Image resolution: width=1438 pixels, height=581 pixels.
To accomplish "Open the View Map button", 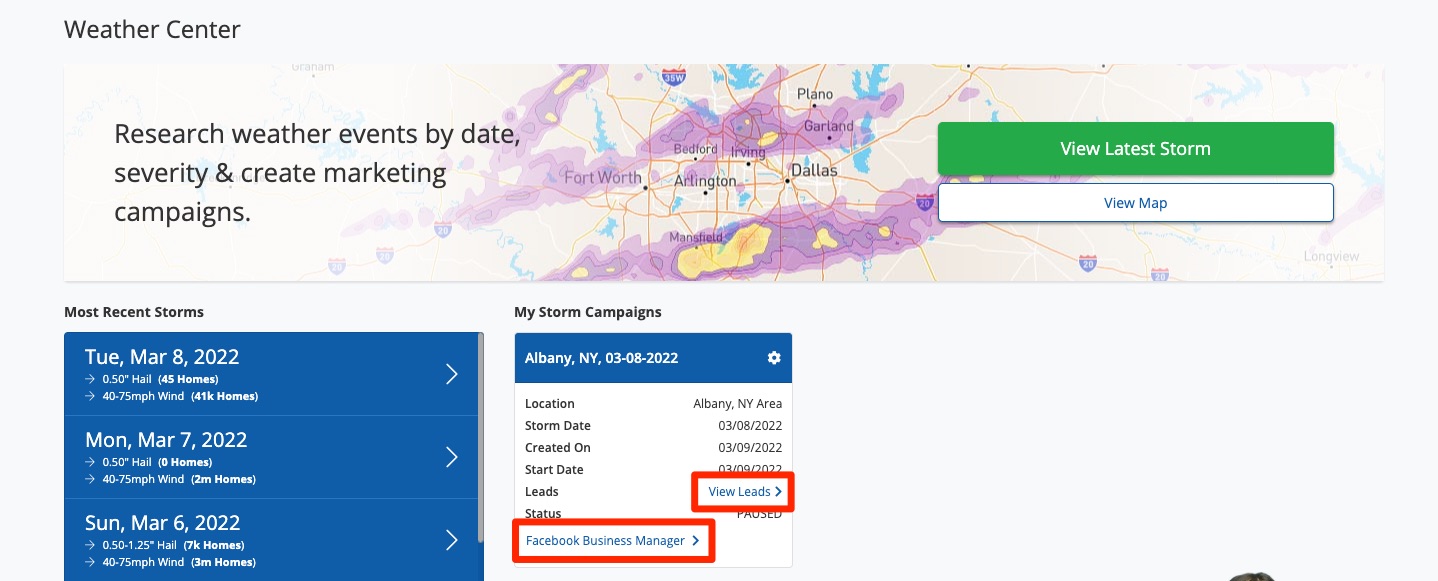I will pos(1135,203).
